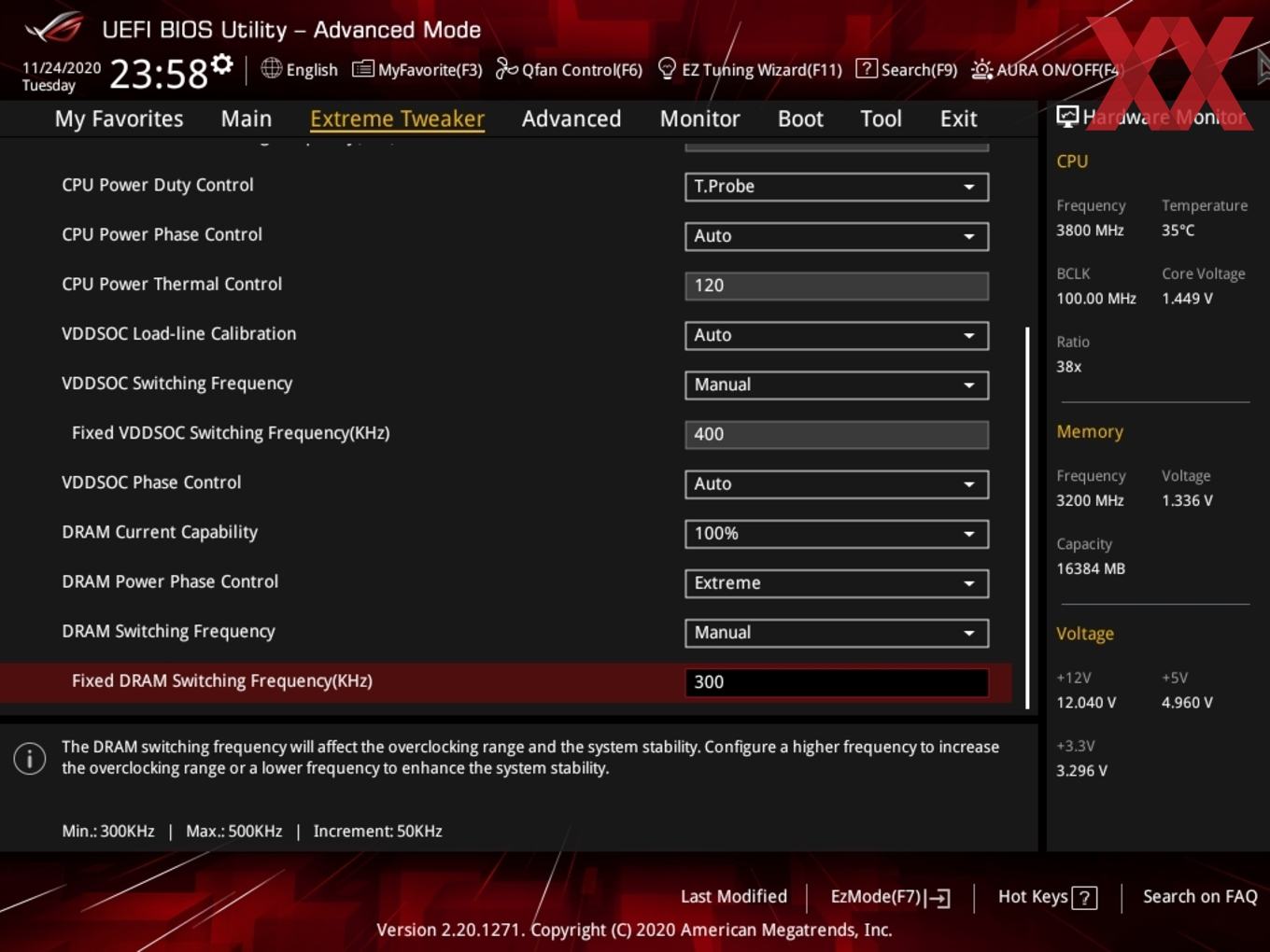This screenshot has height=952, width=1270.
Task: Click CPU Frequency 3800 MHz value
Action: coord(1090,230)
